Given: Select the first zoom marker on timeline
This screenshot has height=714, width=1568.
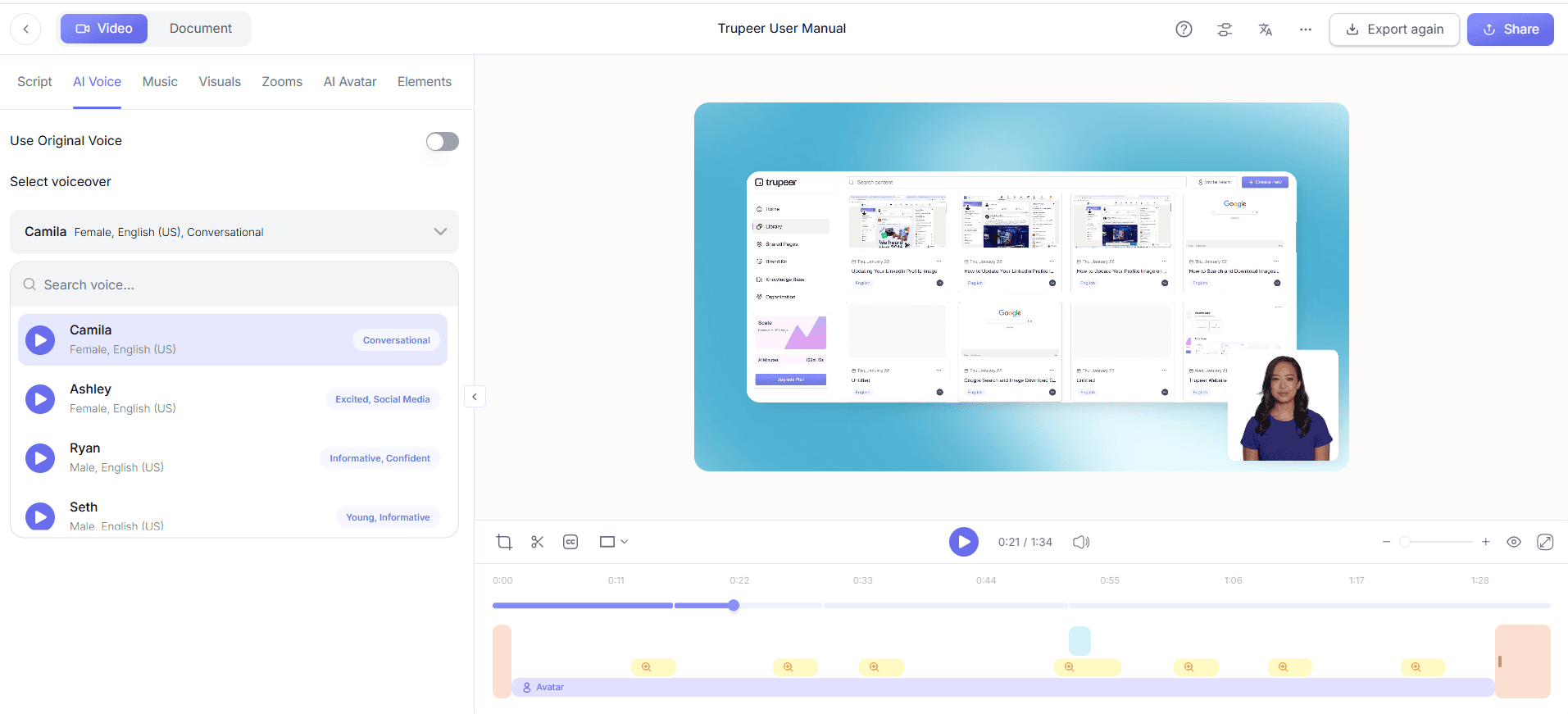Looking at the screenshot, I should 653,667.
